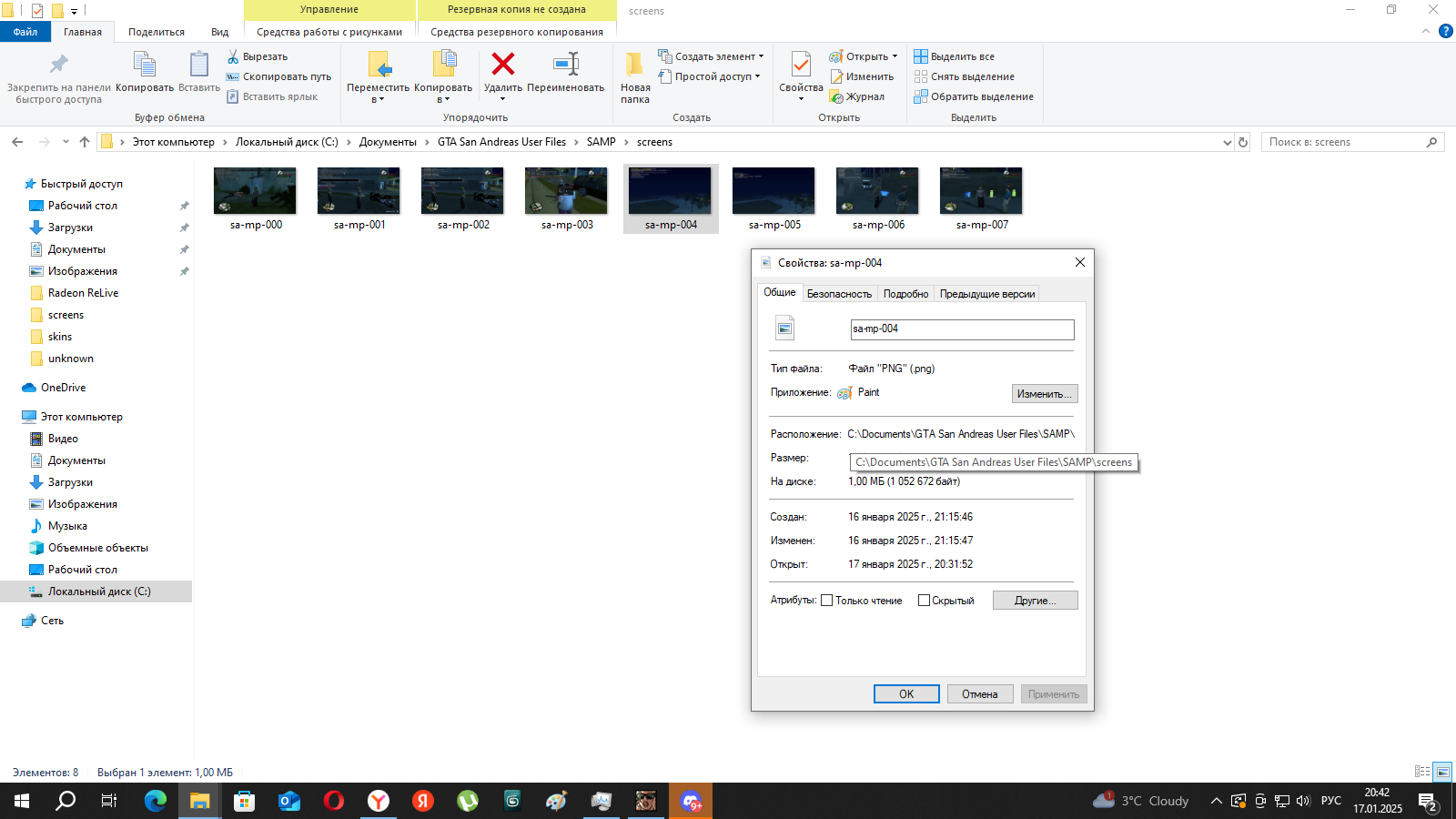Open file Properties from the ribbon

[x=801, y=65]
